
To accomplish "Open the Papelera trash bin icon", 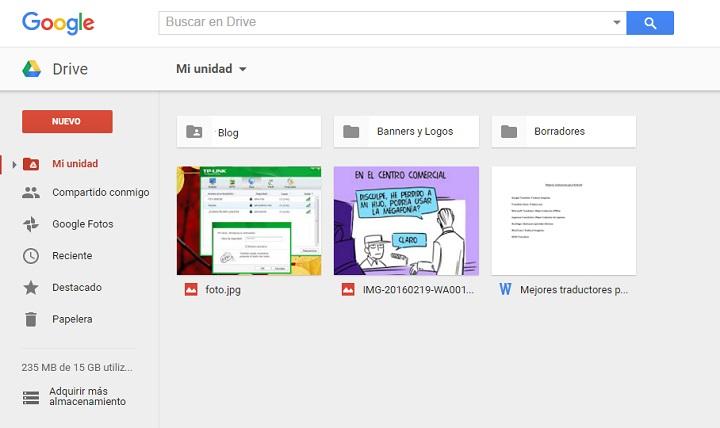I will [31, 319].
